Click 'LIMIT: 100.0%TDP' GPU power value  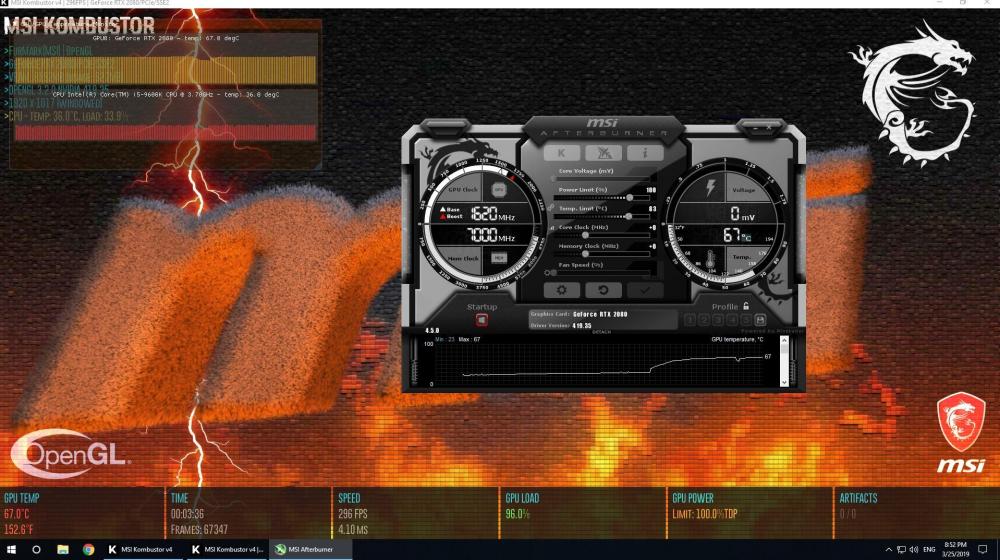click(705, 514)
